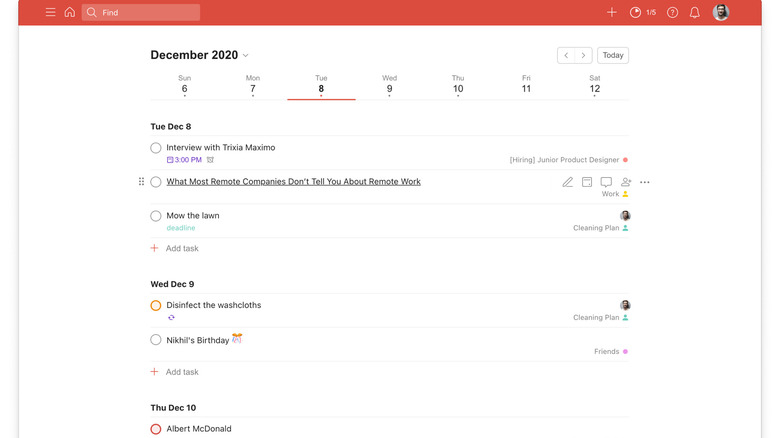Viewport: 780px width, 438px height.
Task: Select Tue 8 in the week bar
Action: pos(321,85)
